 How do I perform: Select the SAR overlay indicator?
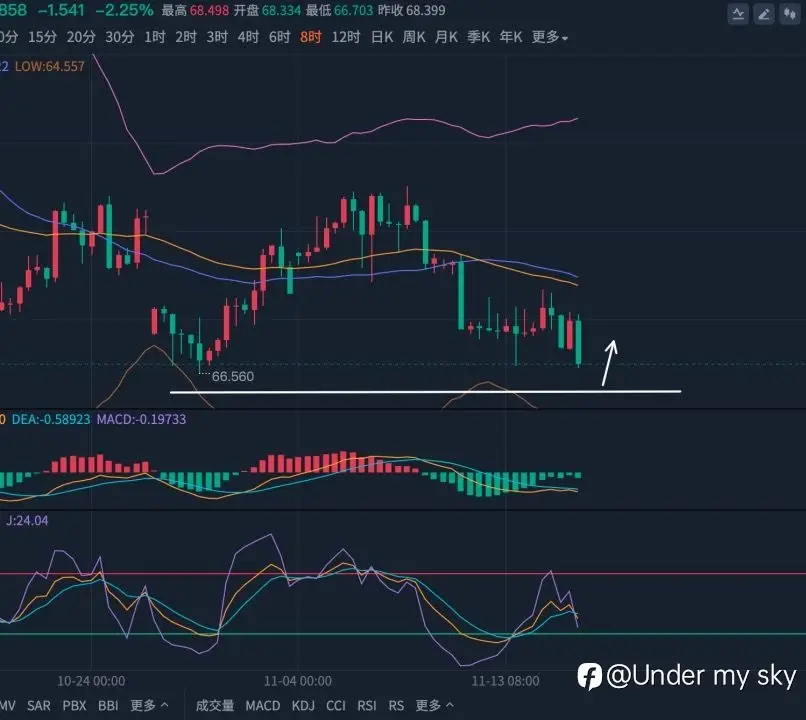tap(39, 706)
